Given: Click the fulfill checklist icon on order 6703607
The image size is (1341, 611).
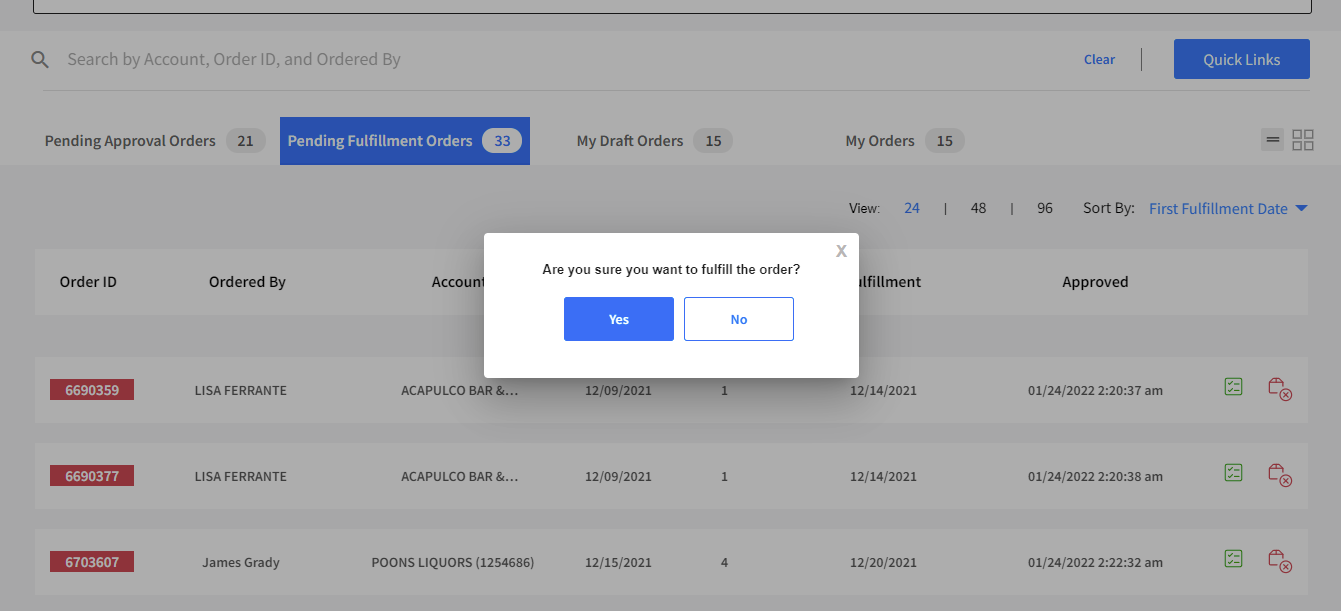Looking at the screenshot, I should (x=1234, y=559).
